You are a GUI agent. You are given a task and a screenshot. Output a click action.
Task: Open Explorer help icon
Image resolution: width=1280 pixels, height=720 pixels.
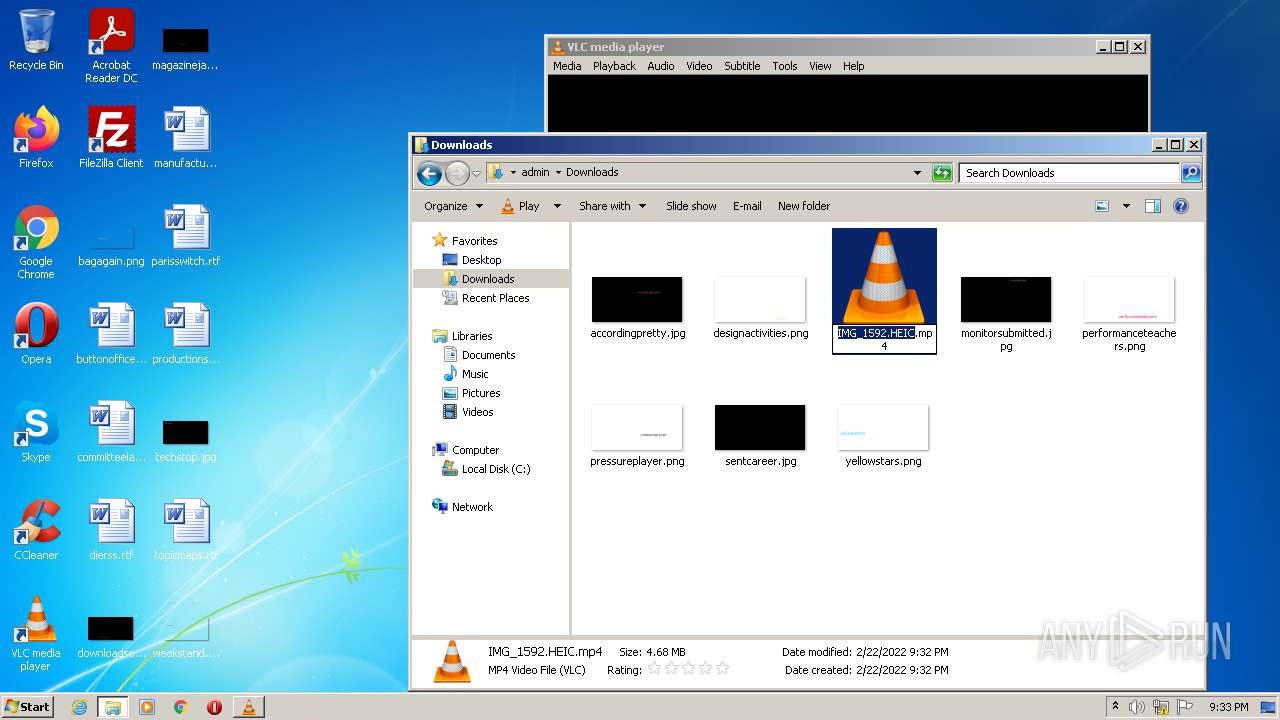coord(1180,206)
